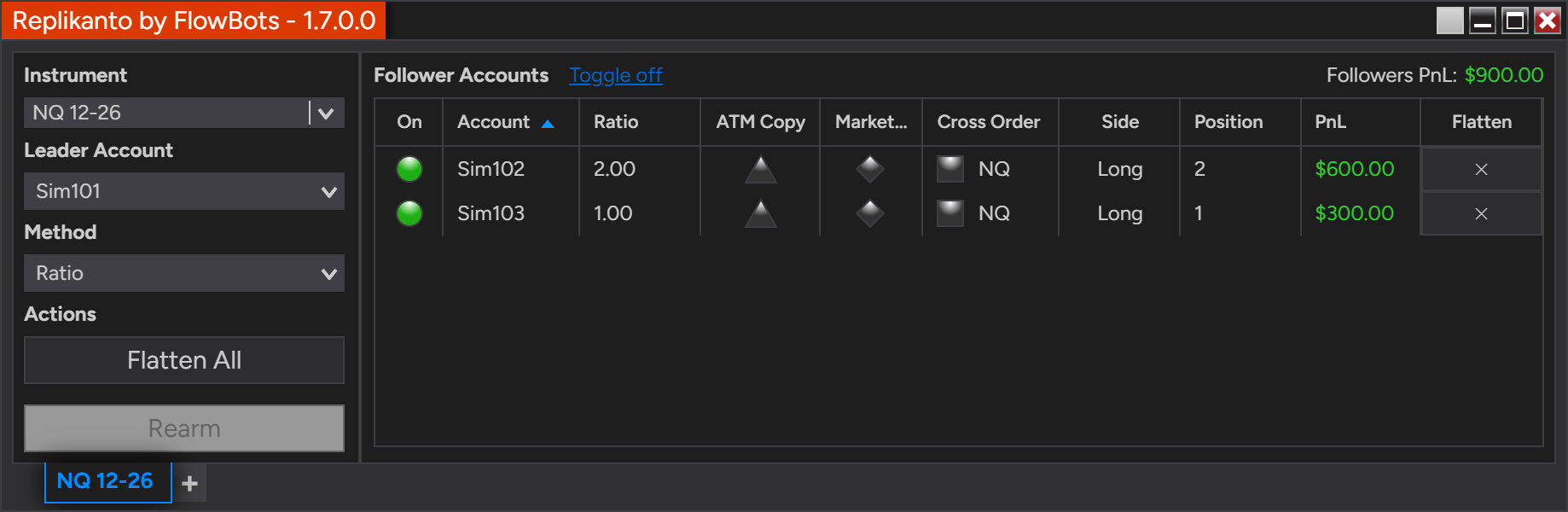This screenshot has width=1568, height=512.
Task: Click the Rearm button
Action: 184,428
